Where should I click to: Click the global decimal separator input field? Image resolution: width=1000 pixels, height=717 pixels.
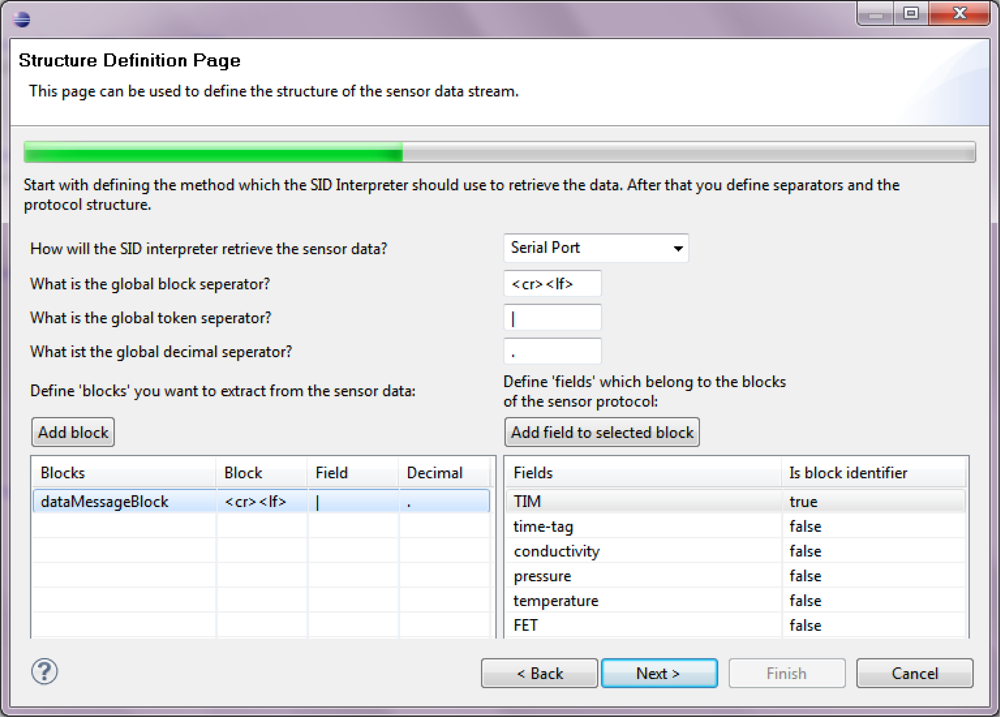pos(552,351)
